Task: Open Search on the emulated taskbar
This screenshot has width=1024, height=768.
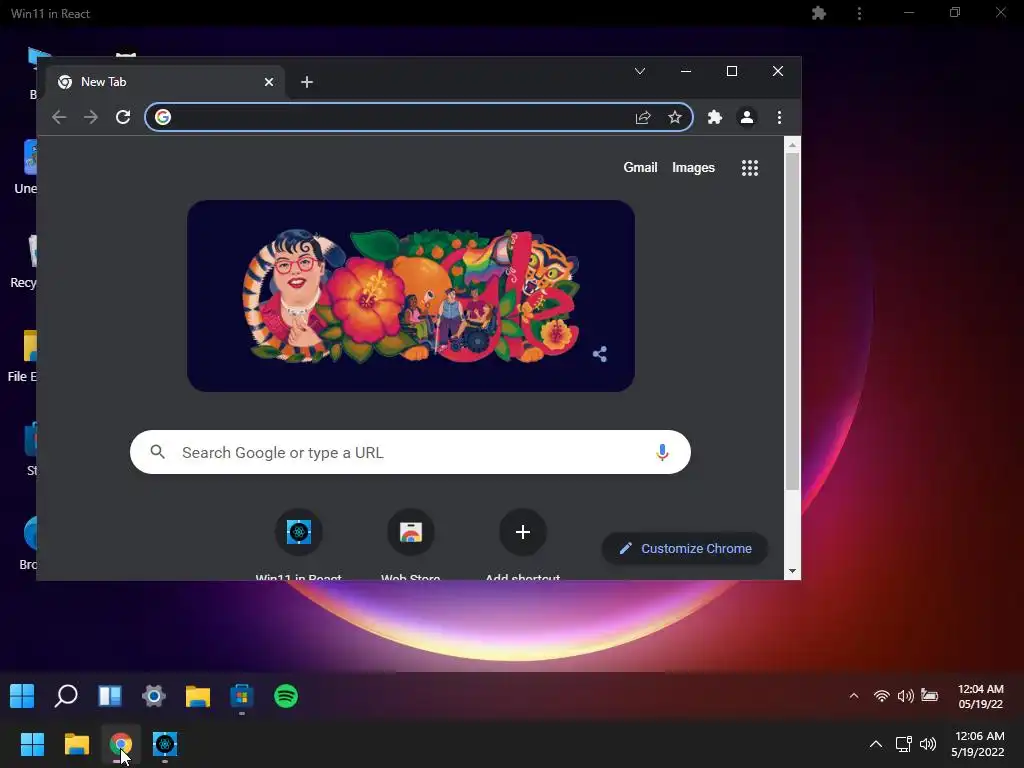Action: point(66,696)
